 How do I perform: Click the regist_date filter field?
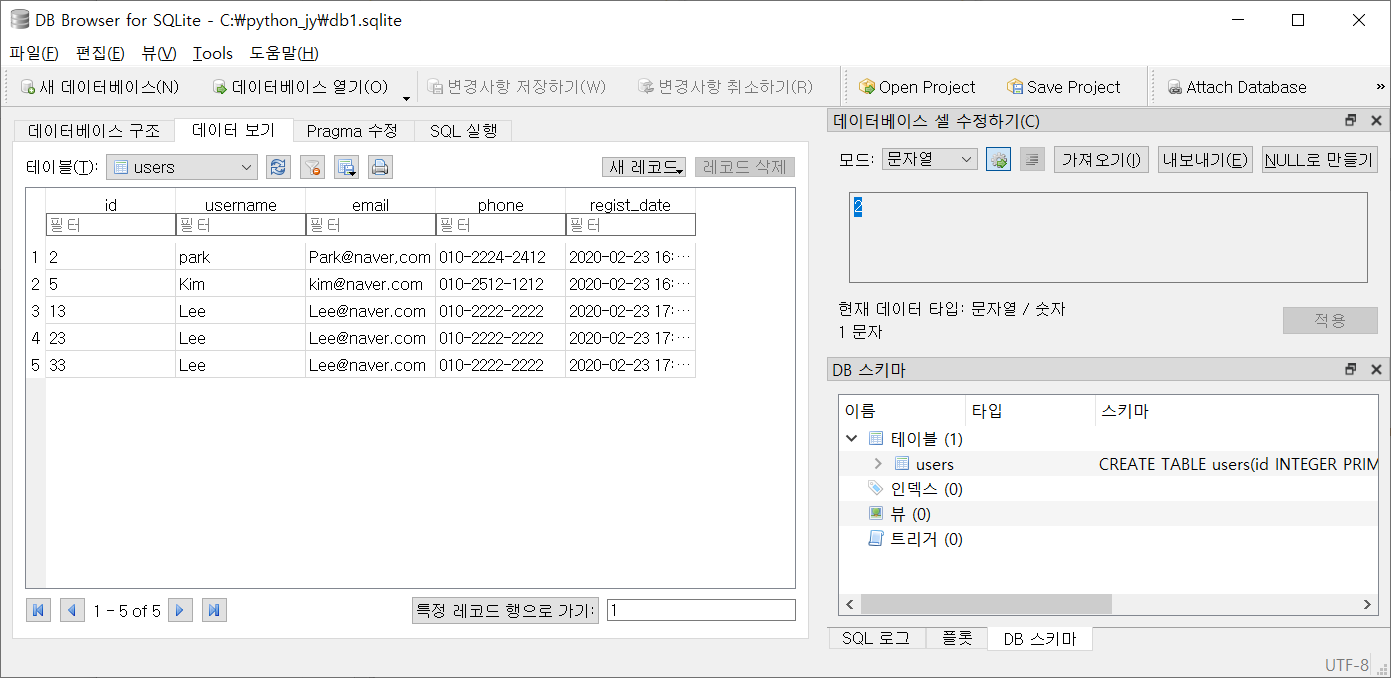tap(630, 225)
